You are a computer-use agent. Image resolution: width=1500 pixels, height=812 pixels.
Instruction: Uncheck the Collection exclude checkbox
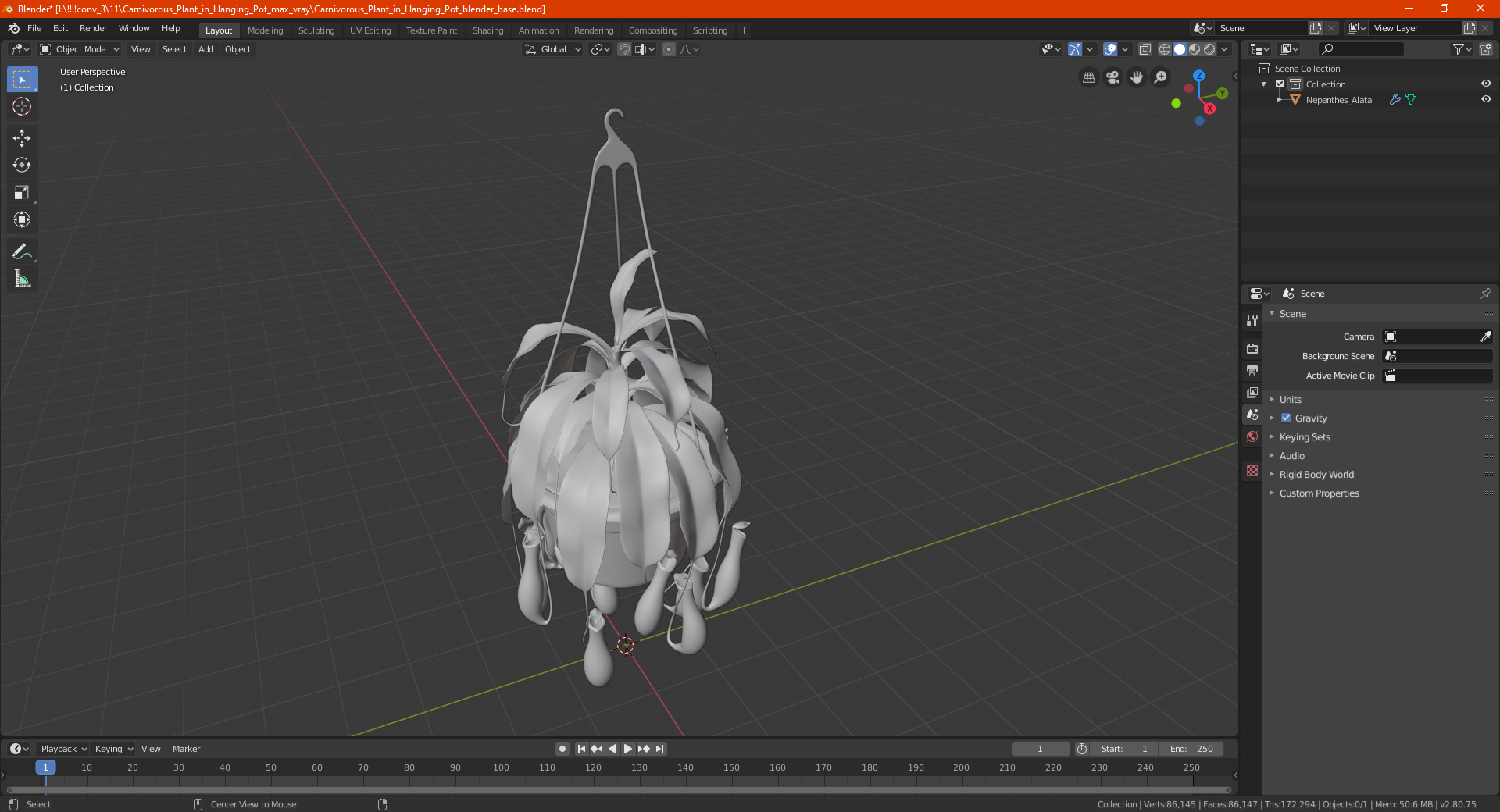(1280, 84)
